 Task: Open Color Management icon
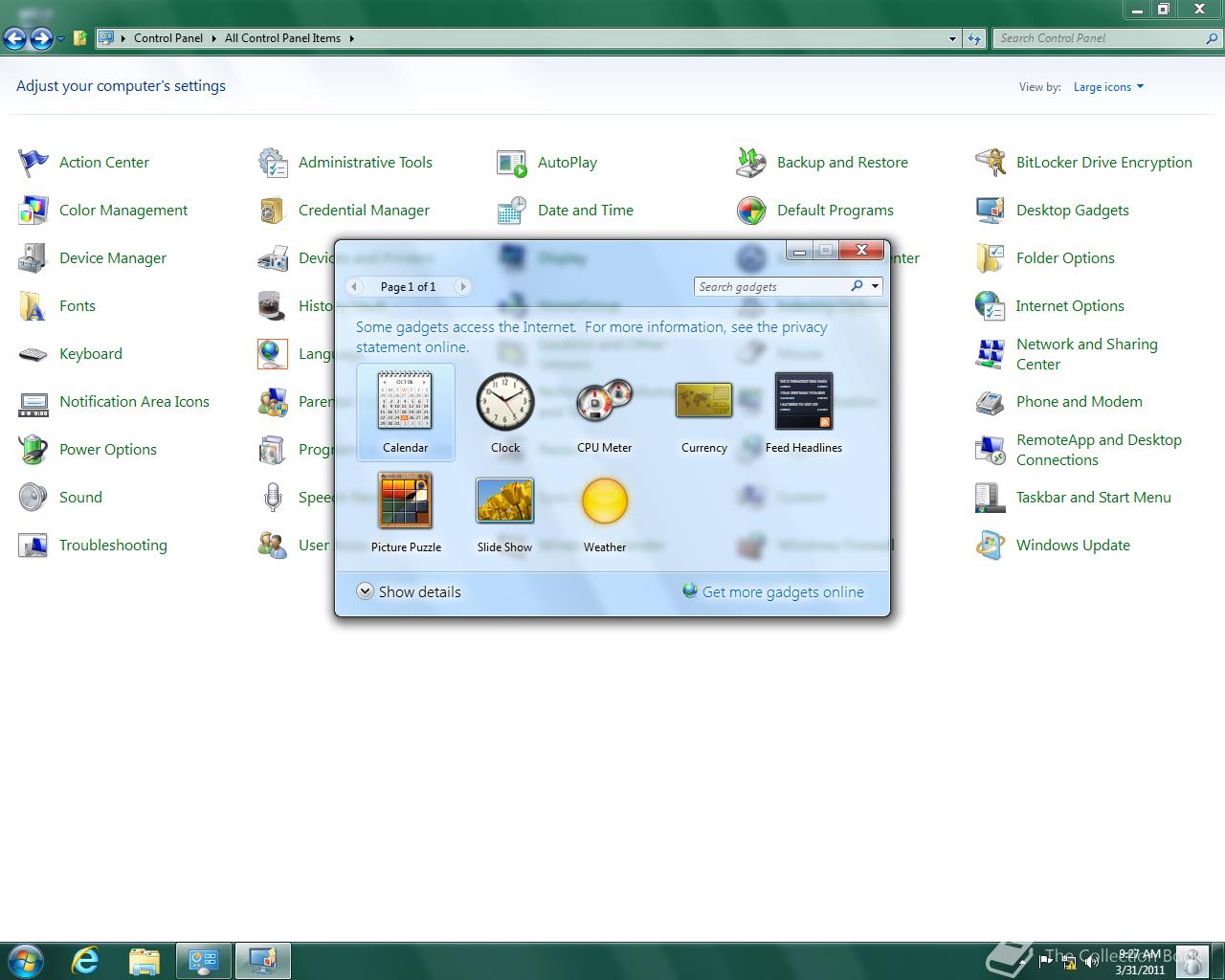click(33, 211)
